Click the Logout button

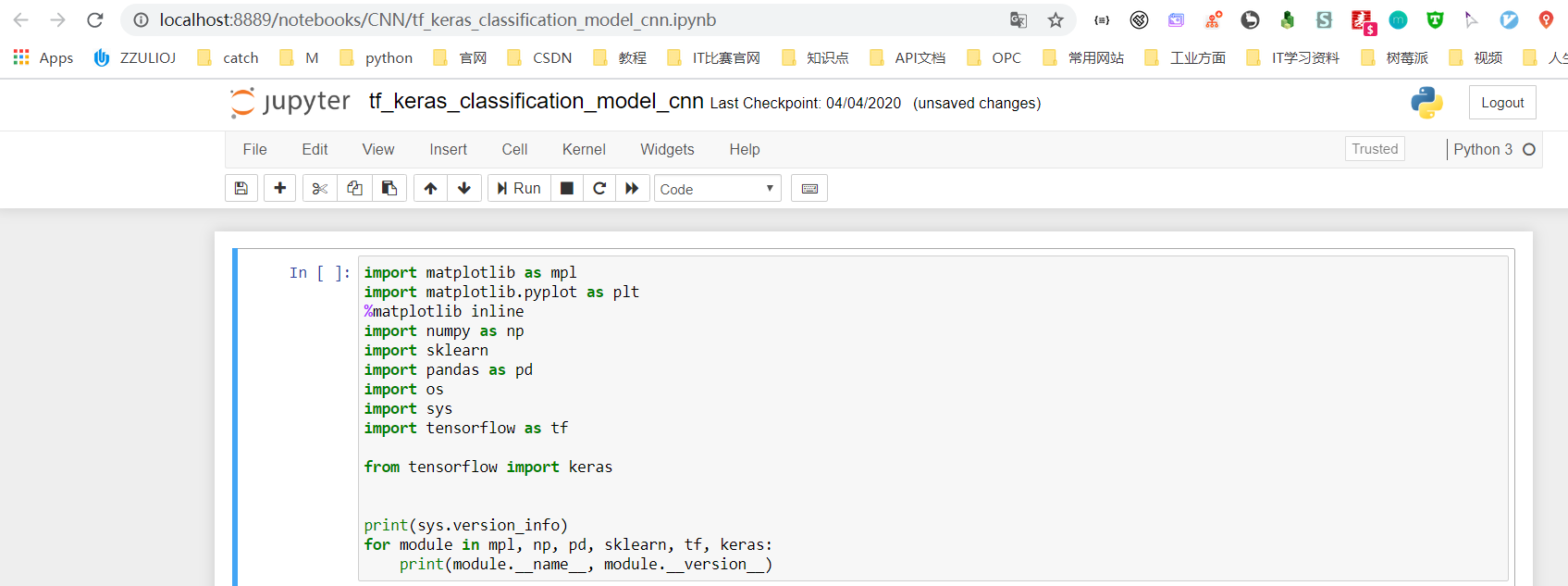click(1502, 103)
